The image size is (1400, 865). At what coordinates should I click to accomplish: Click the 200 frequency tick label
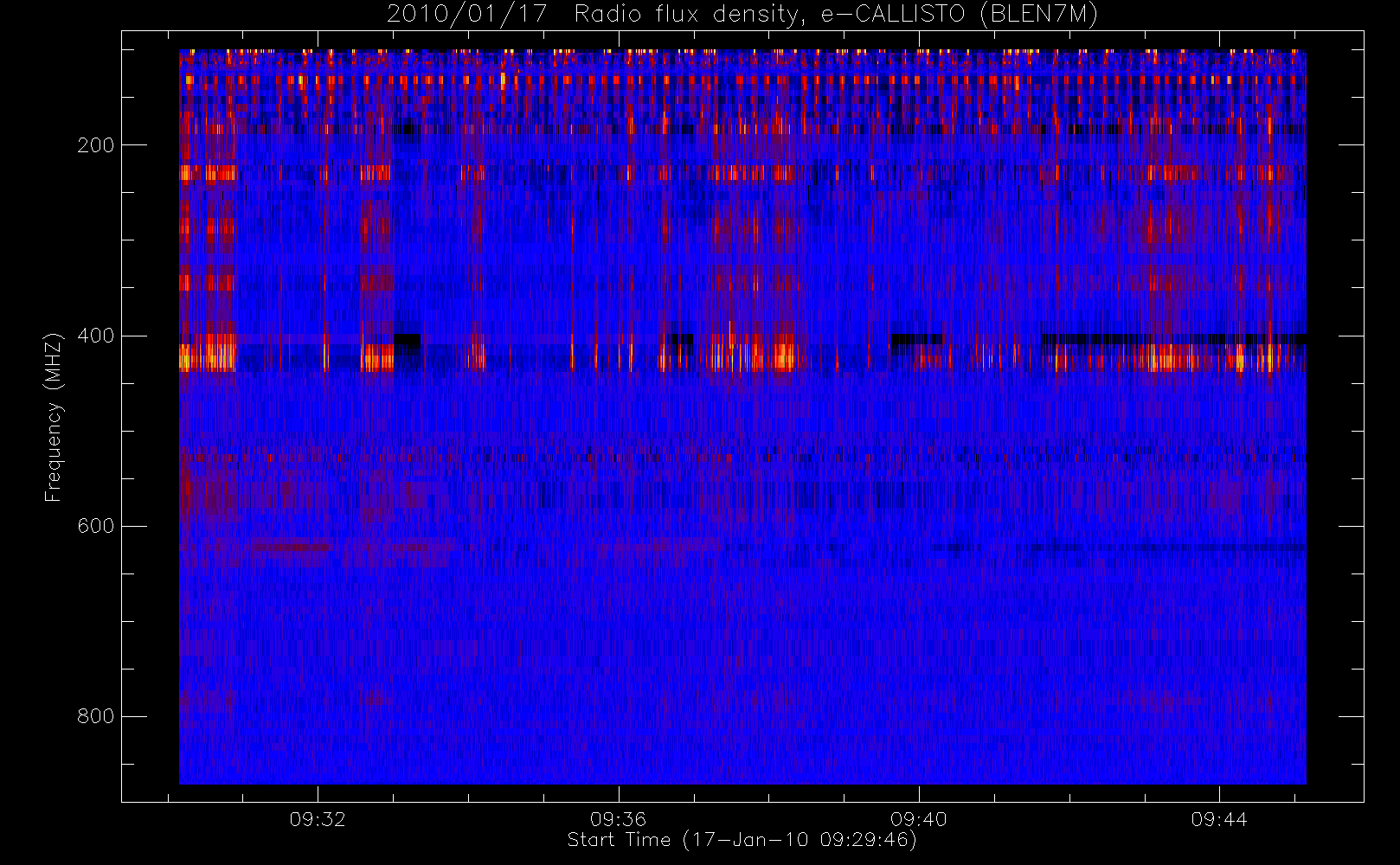[x=95, y=145]
